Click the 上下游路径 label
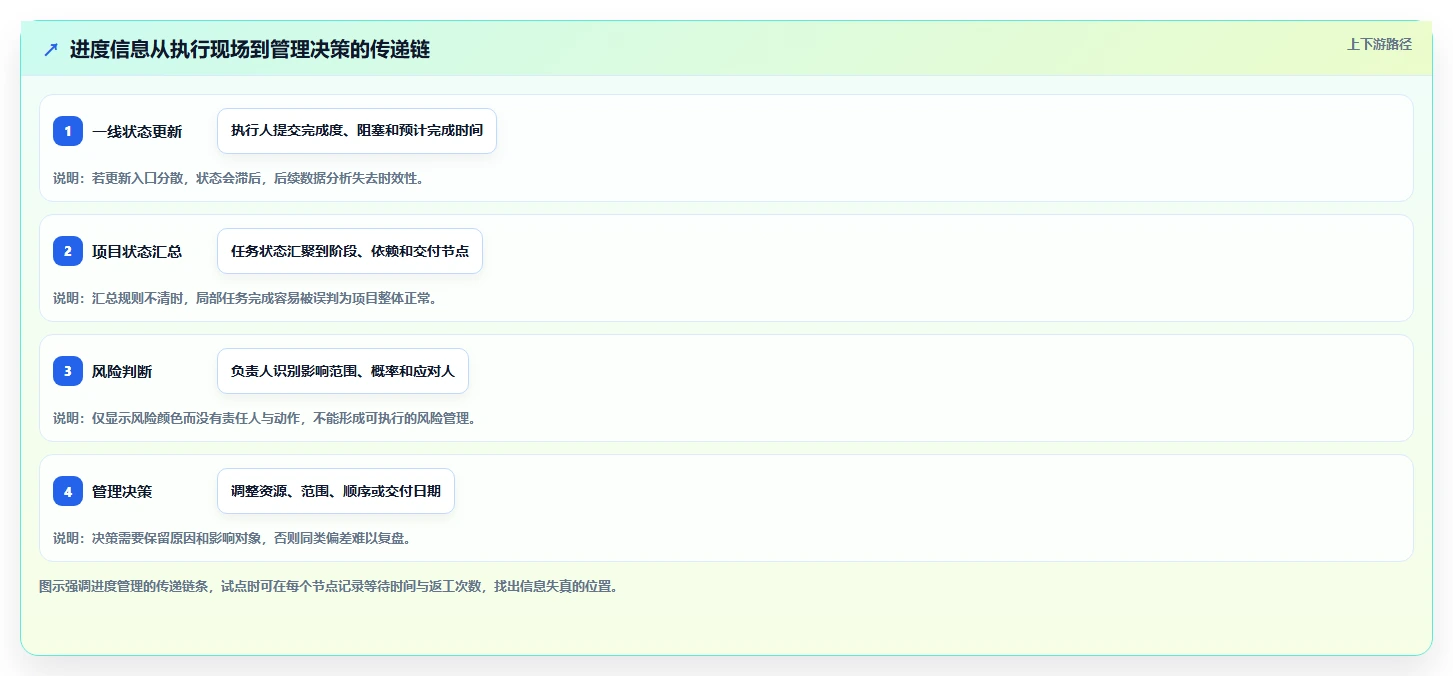1453x676 pixels. [x=1379, y=44]
